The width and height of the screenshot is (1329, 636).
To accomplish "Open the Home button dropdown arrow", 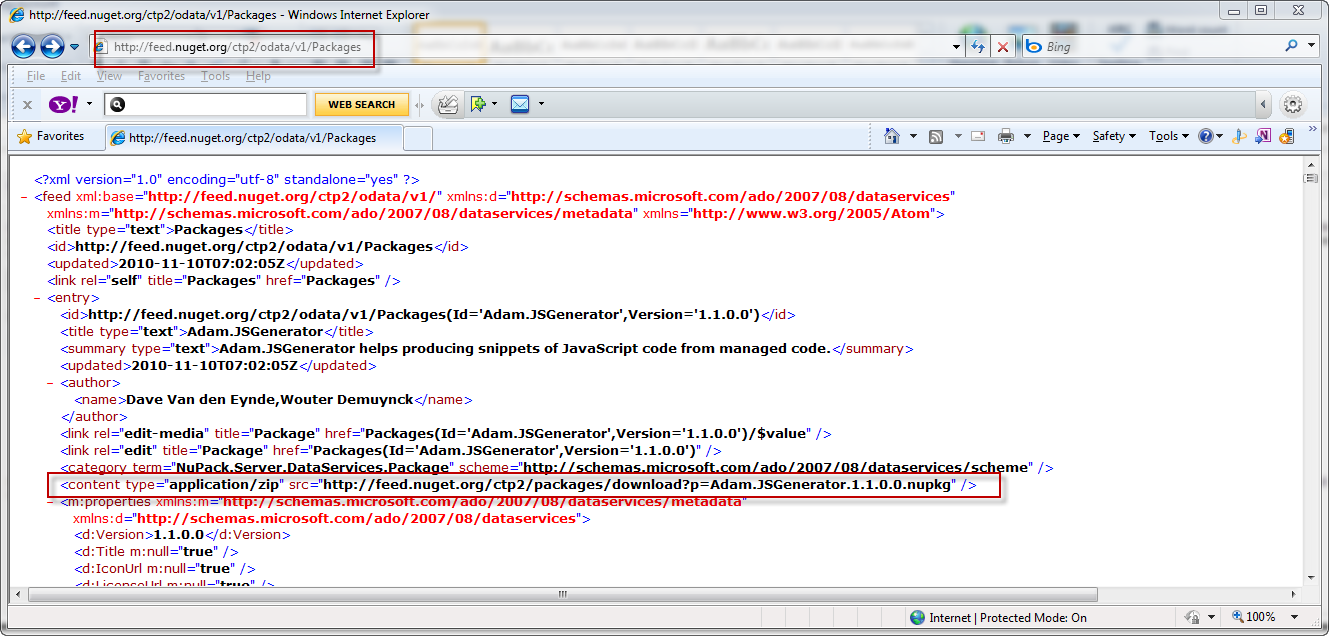I will (x=913, y=136).
